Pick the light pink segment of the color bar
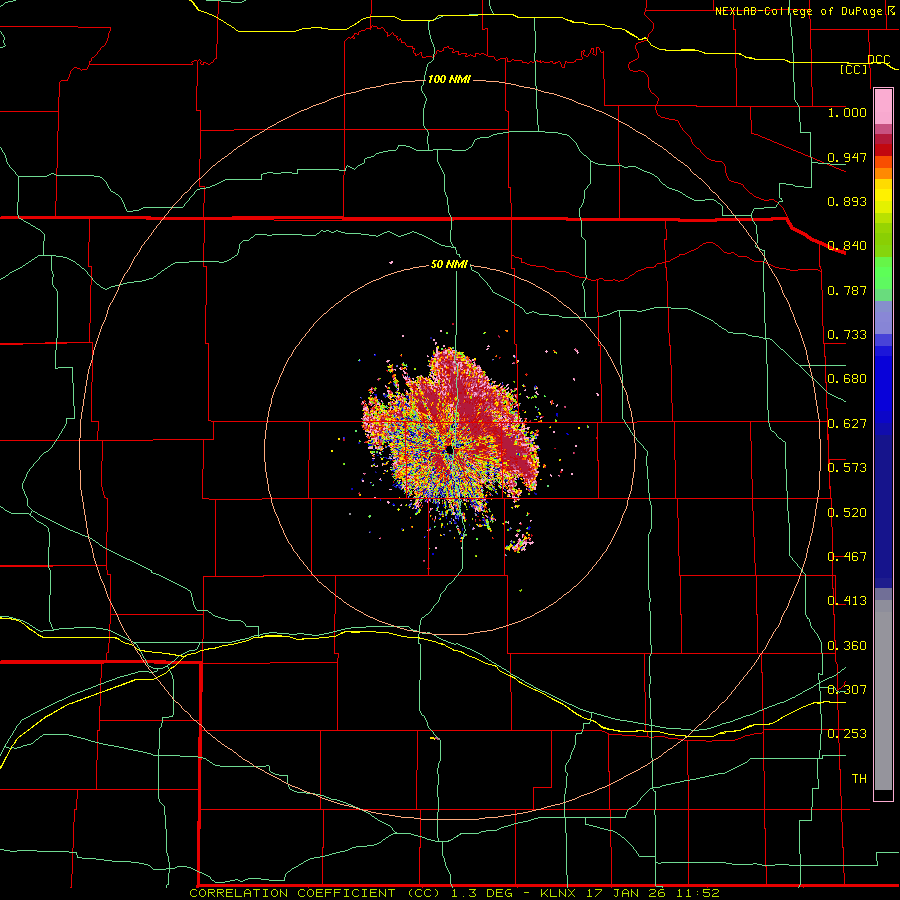 click(x=883, y=106)
